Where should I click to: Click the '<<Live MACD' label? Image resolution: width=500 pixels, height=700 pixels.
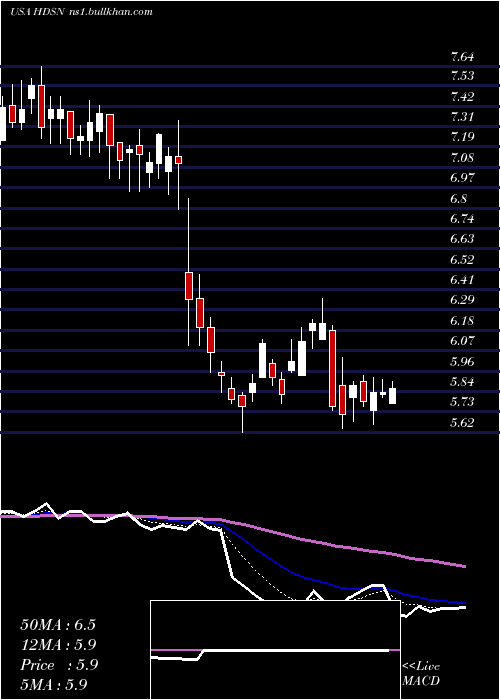coord(421,673)
